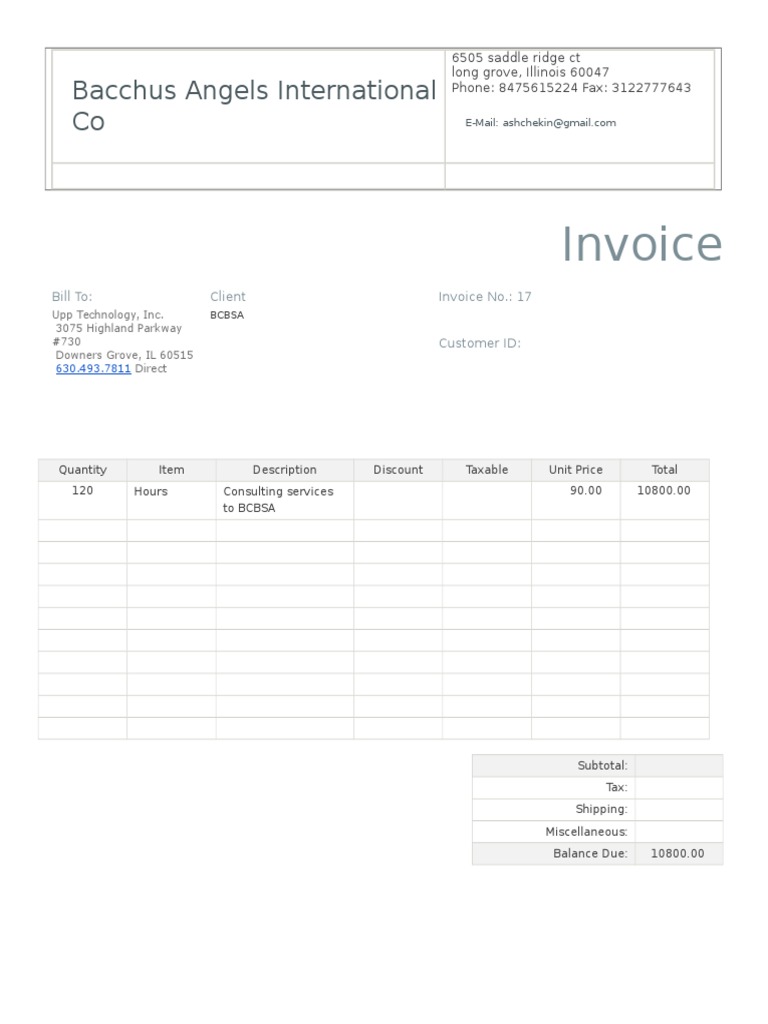Select the #730 suite line
Screen dimensions: 768x1024
67,342
